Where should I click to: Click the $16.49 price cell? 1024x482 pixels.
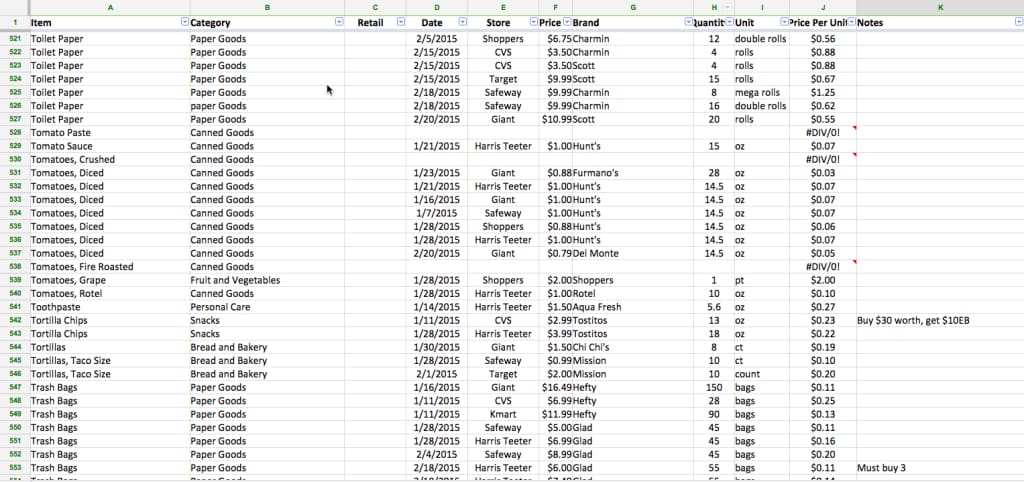556,387
